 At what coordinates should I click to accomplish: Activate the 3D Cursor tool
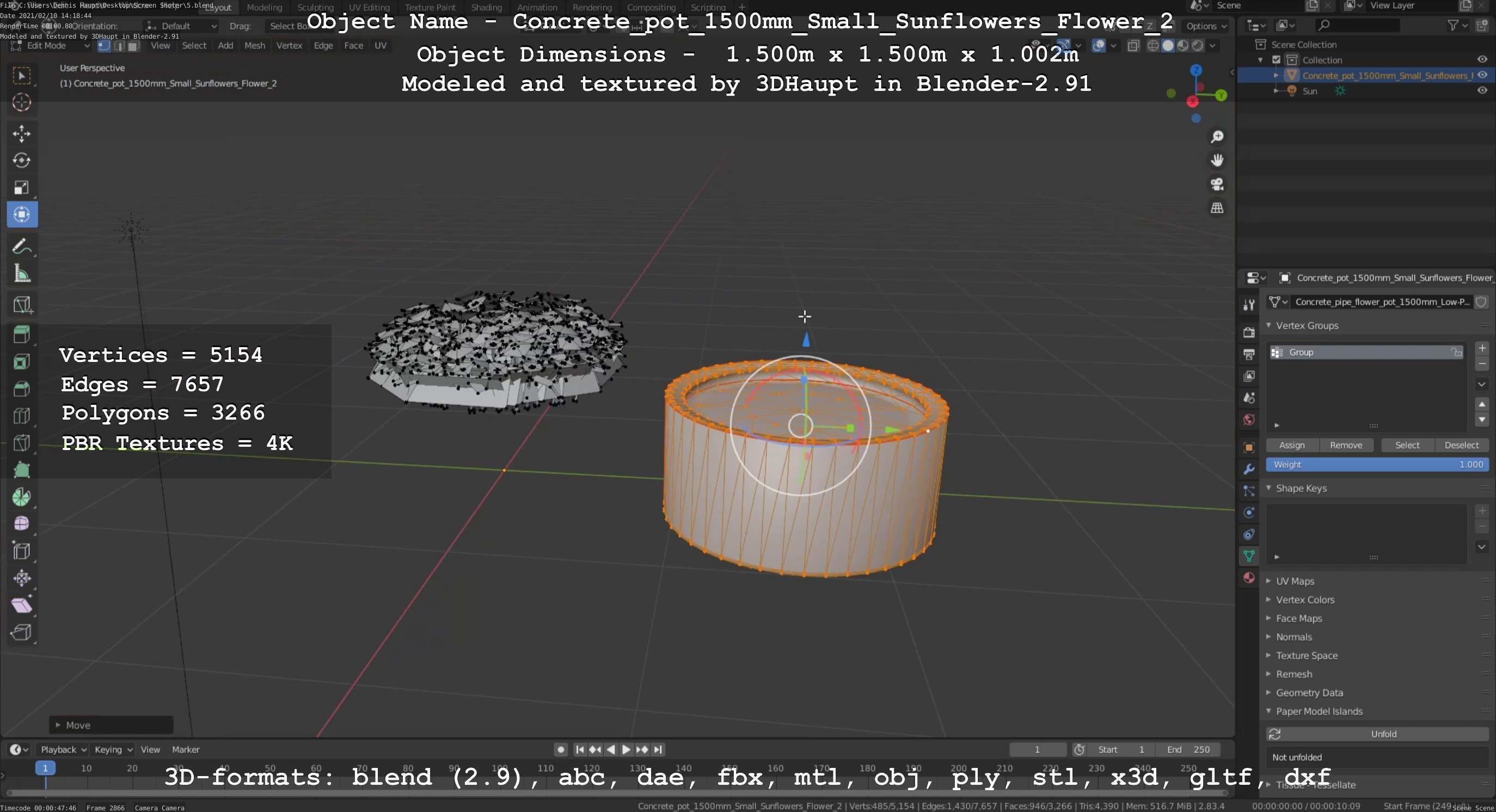click(22, 103)
